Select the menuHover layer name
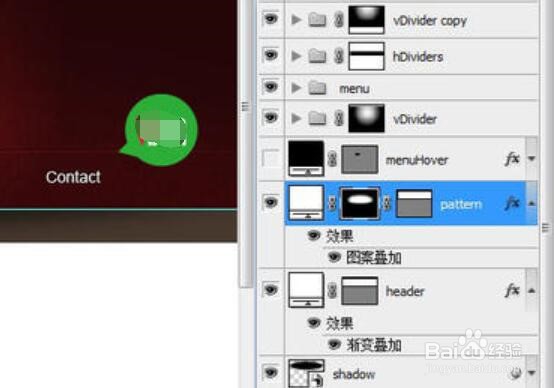This screenshot has width=554, height=388. click(417, 160)
